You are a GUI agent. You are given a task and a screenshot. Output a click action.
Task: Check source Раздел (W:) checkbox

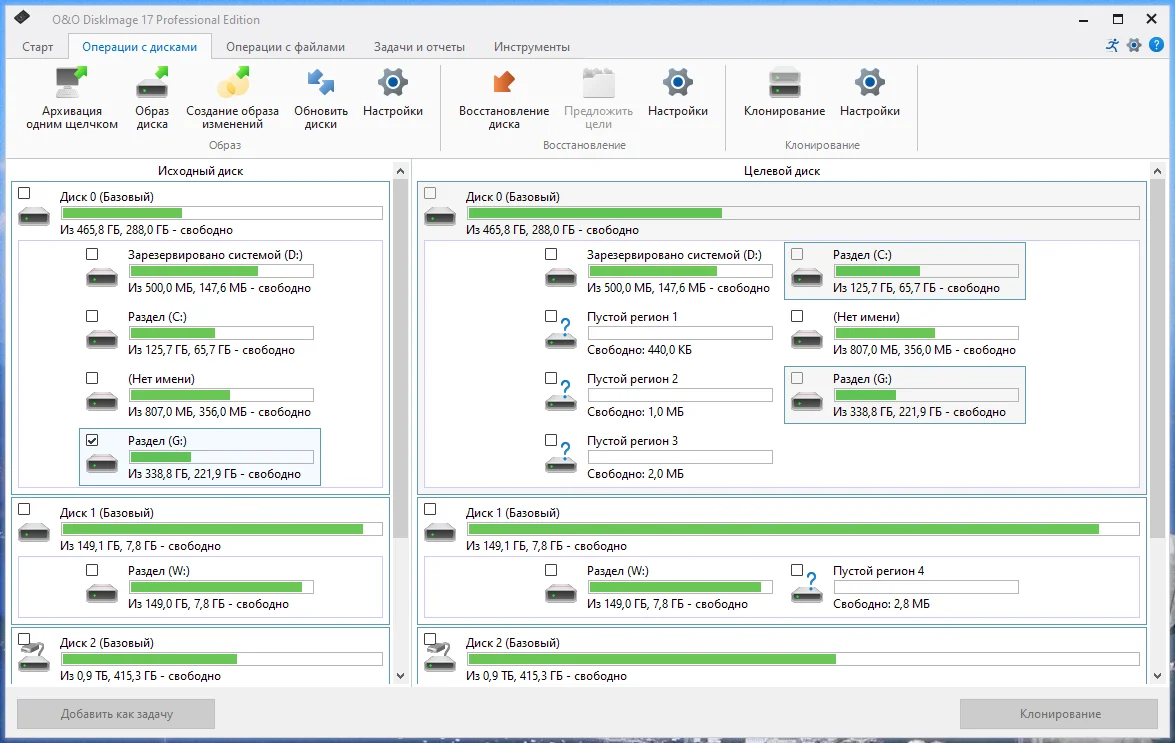[92, 570]
